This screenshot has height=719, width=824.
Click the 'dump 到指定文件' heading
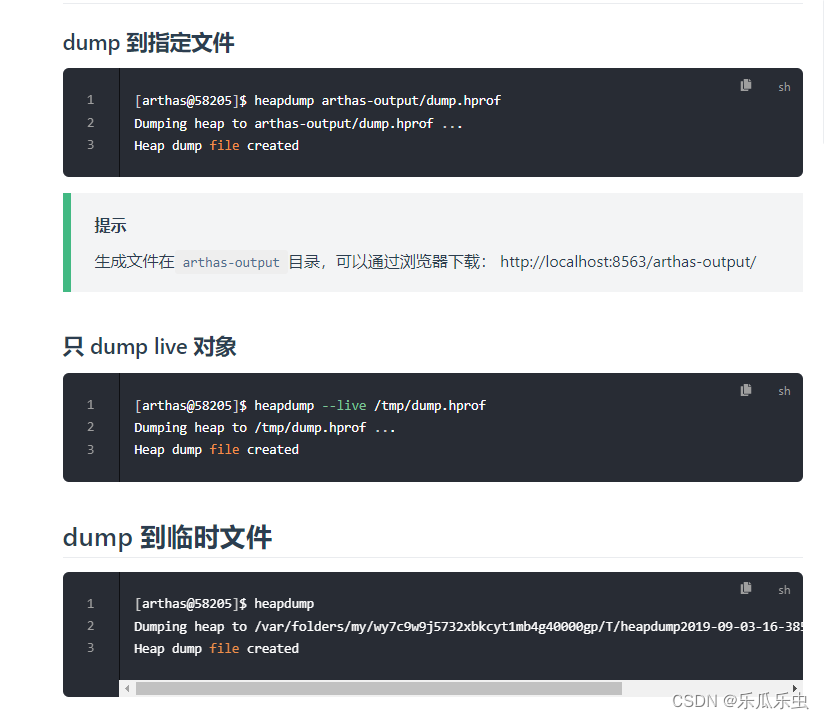pyautogui.click(x=148, y=43)
